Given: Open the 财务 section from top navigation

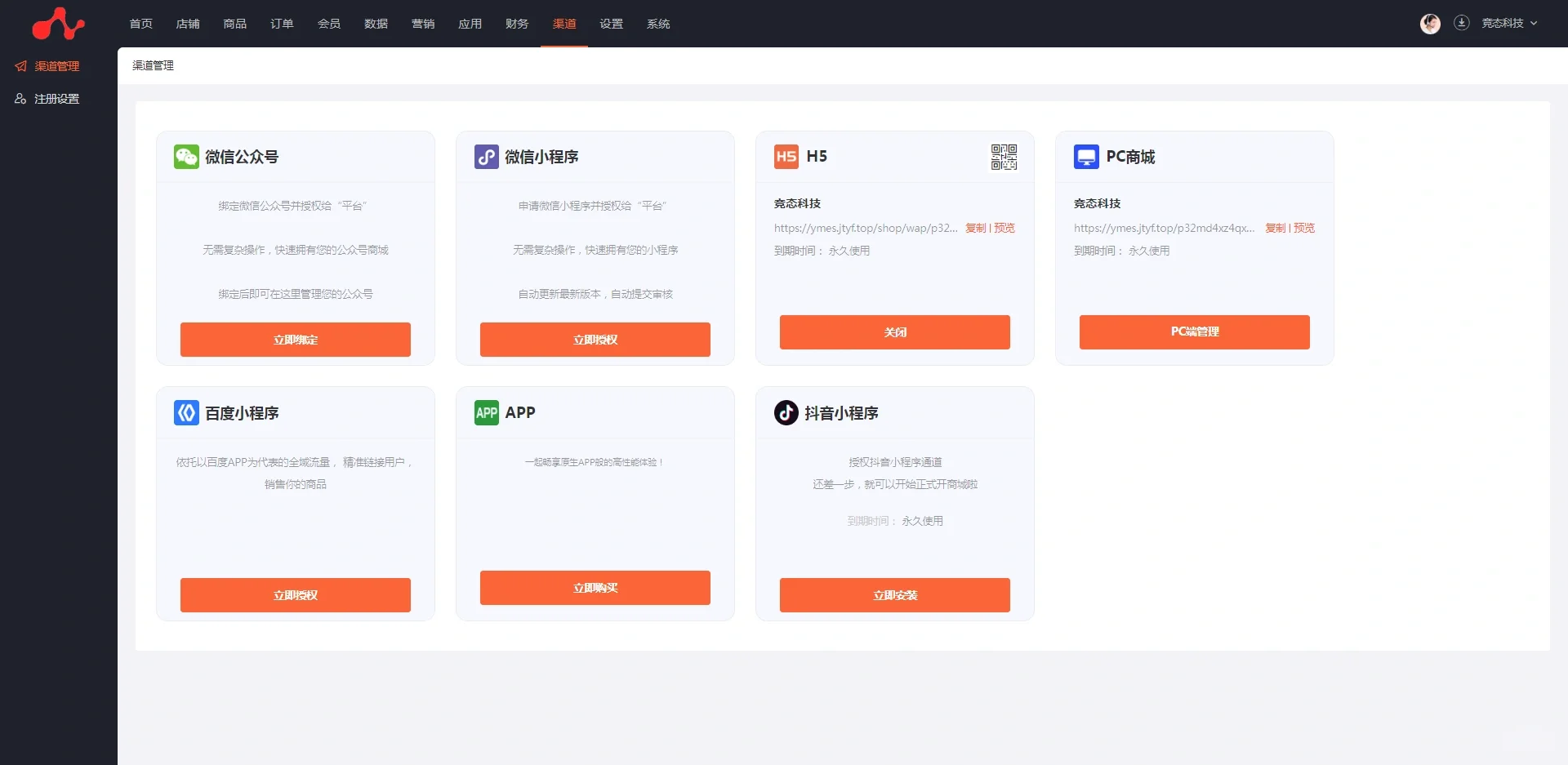Looking at the screenshot, I should (517, 24).
